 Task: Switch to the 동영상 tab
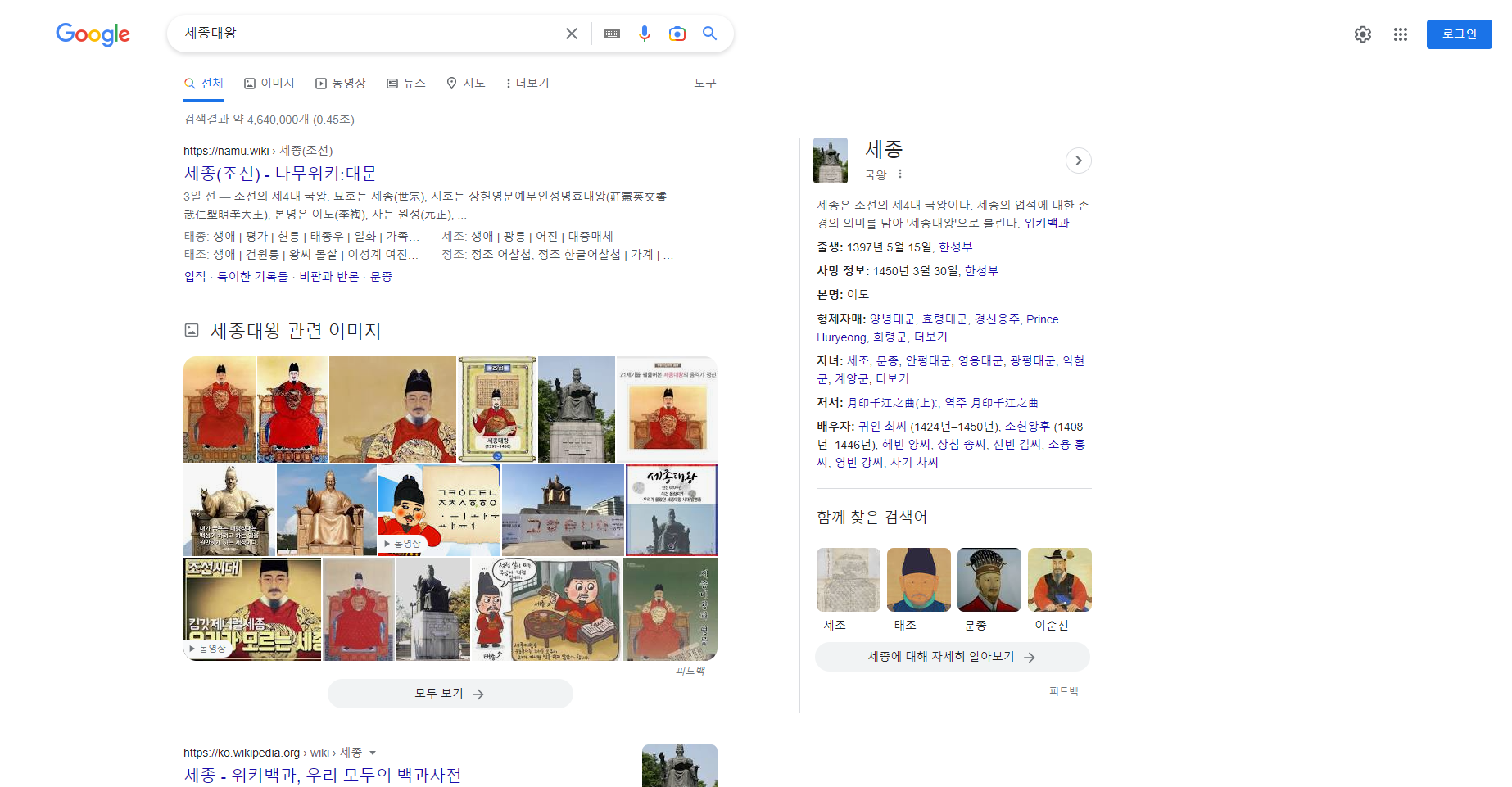[x=341, y=84]
